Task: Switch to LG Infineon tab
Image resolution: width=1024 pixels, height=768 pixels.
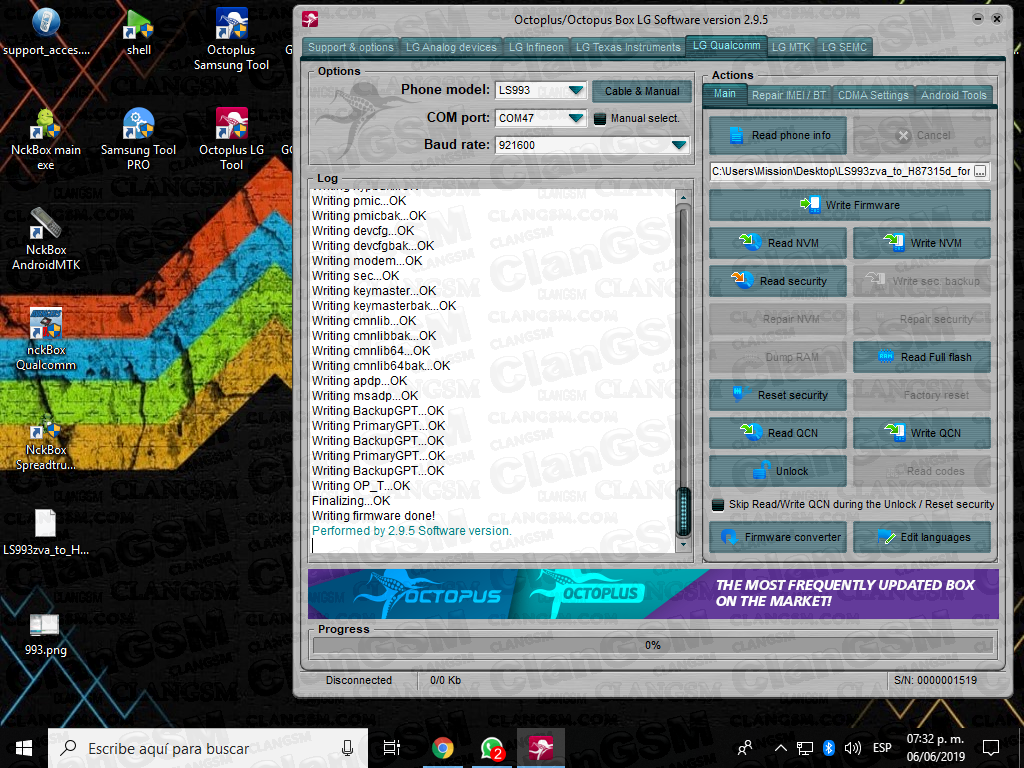Action: click(536, 47)
